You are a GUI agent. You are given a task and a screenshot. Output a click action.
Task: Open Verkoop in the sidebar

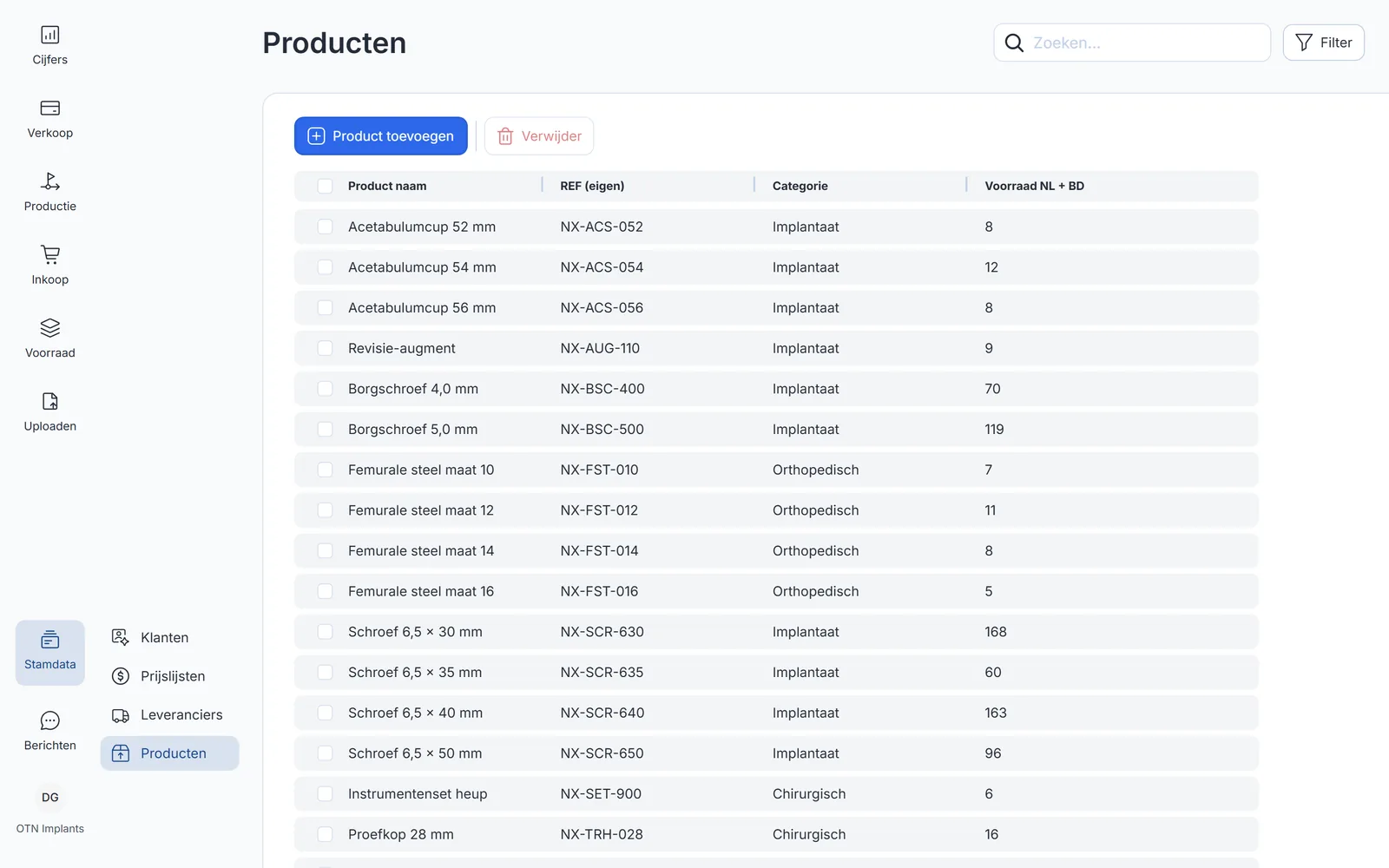(50, 119)
